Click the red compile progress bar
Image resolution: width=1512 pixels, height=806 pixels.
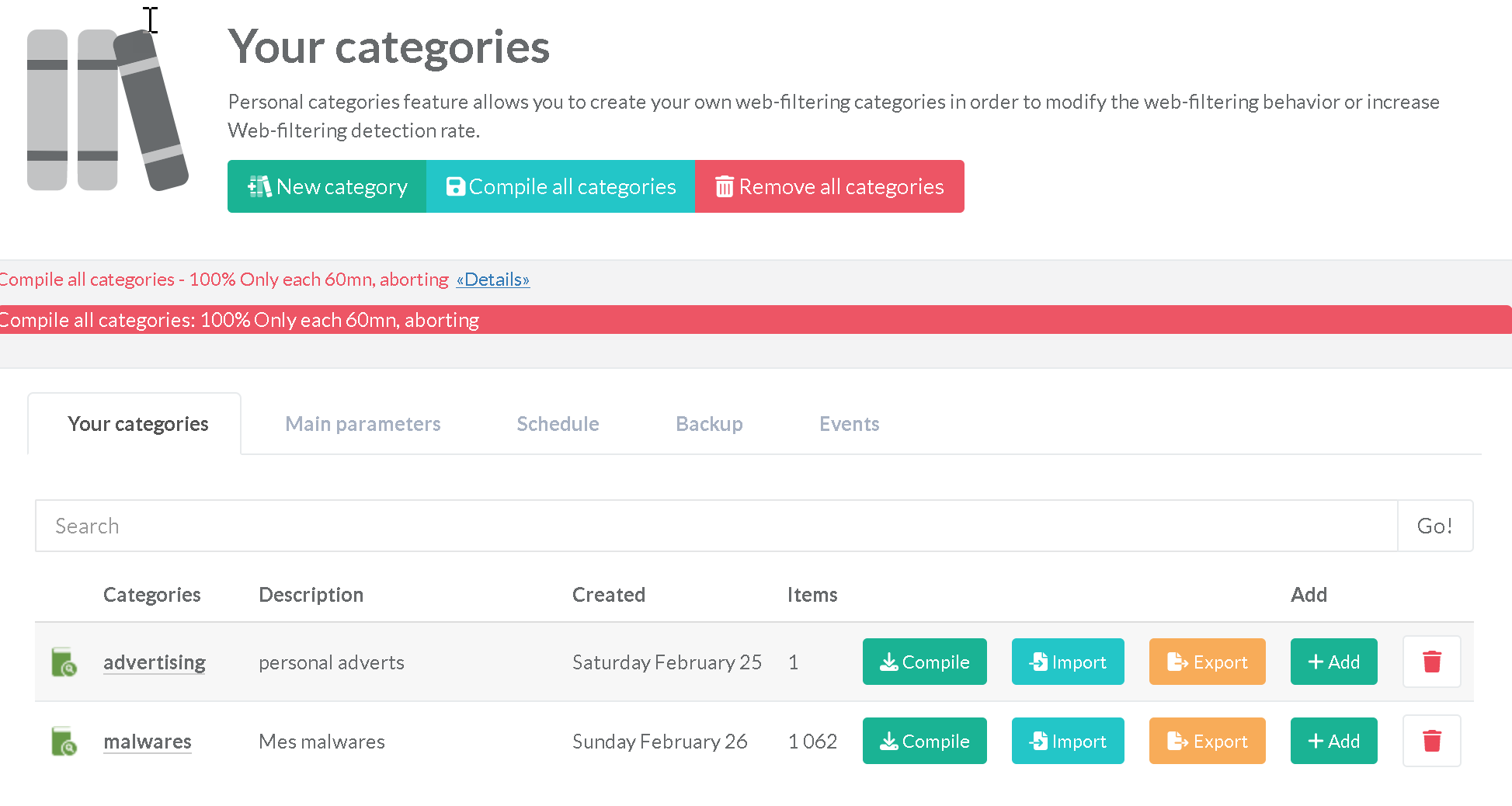pos(756,320)
